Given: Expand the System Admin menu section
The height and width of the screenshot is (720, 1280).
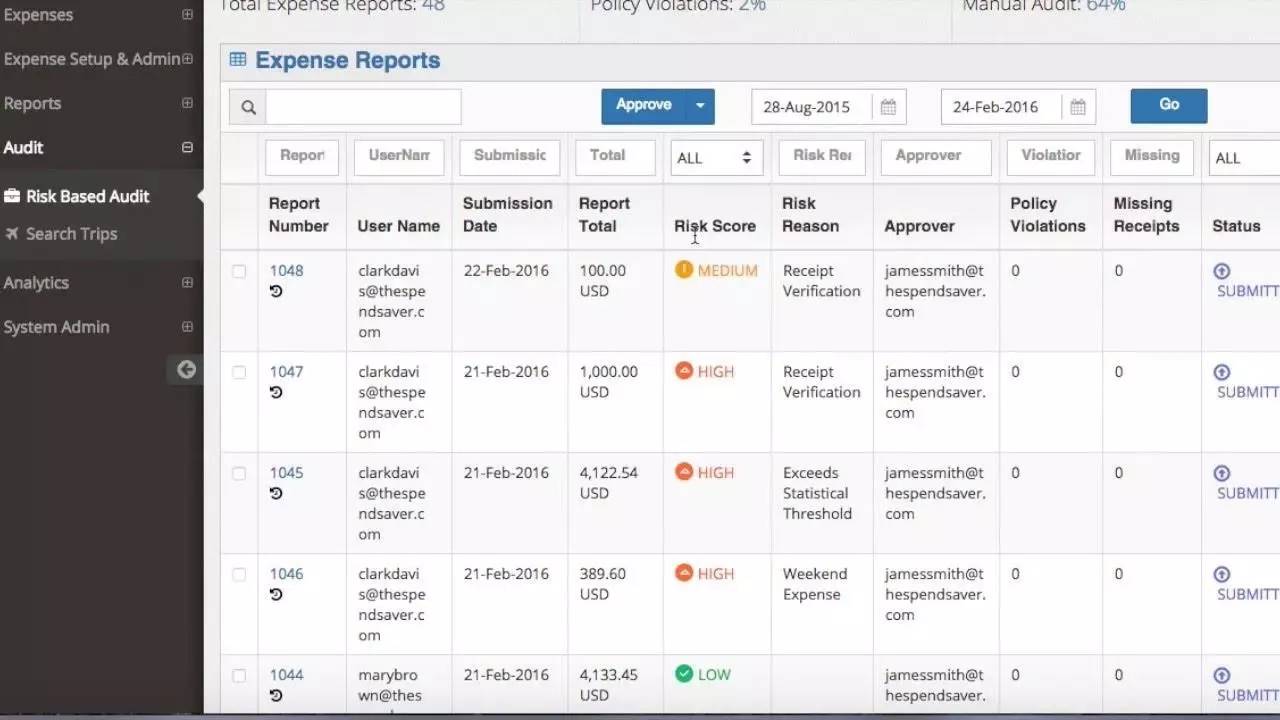Looking at the screenshot, I should [187, 327].
